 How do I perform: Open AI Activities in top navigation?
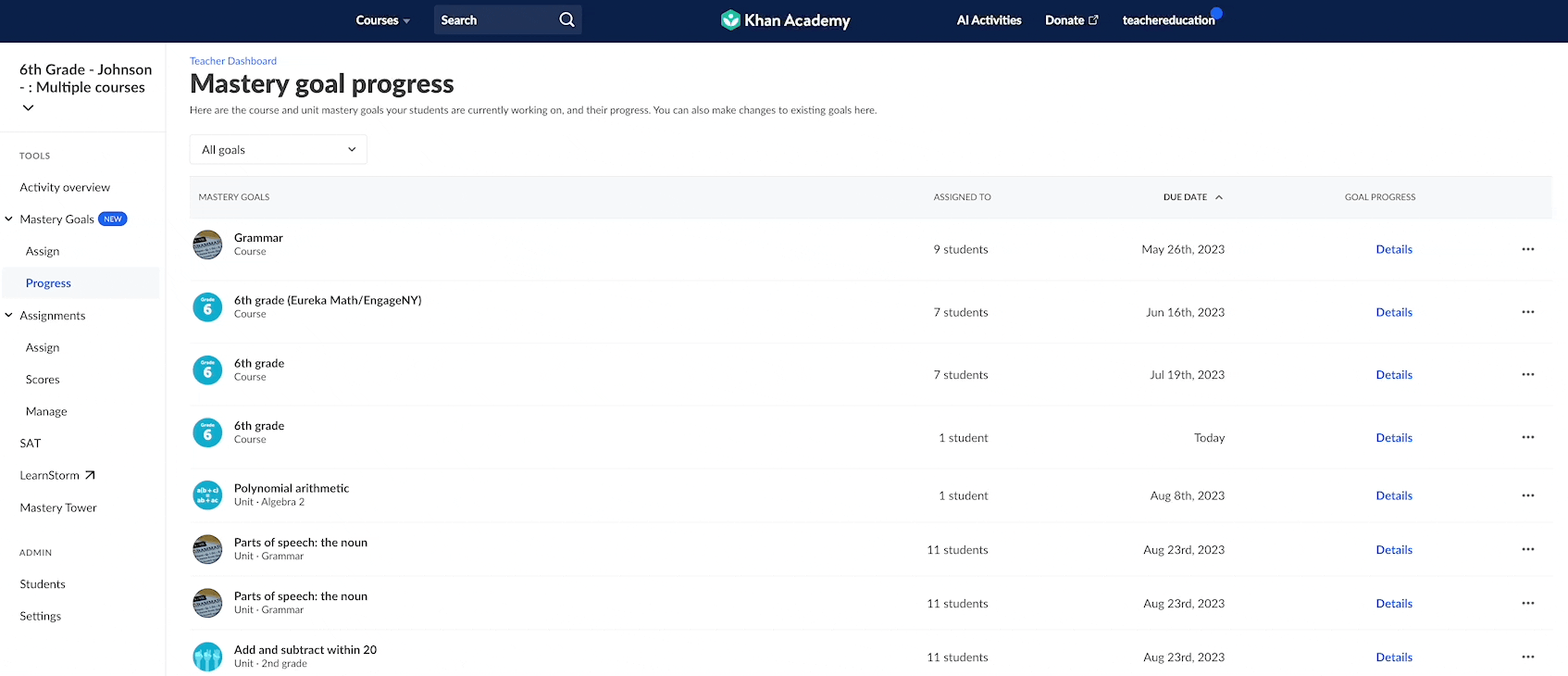pos(989,20)
